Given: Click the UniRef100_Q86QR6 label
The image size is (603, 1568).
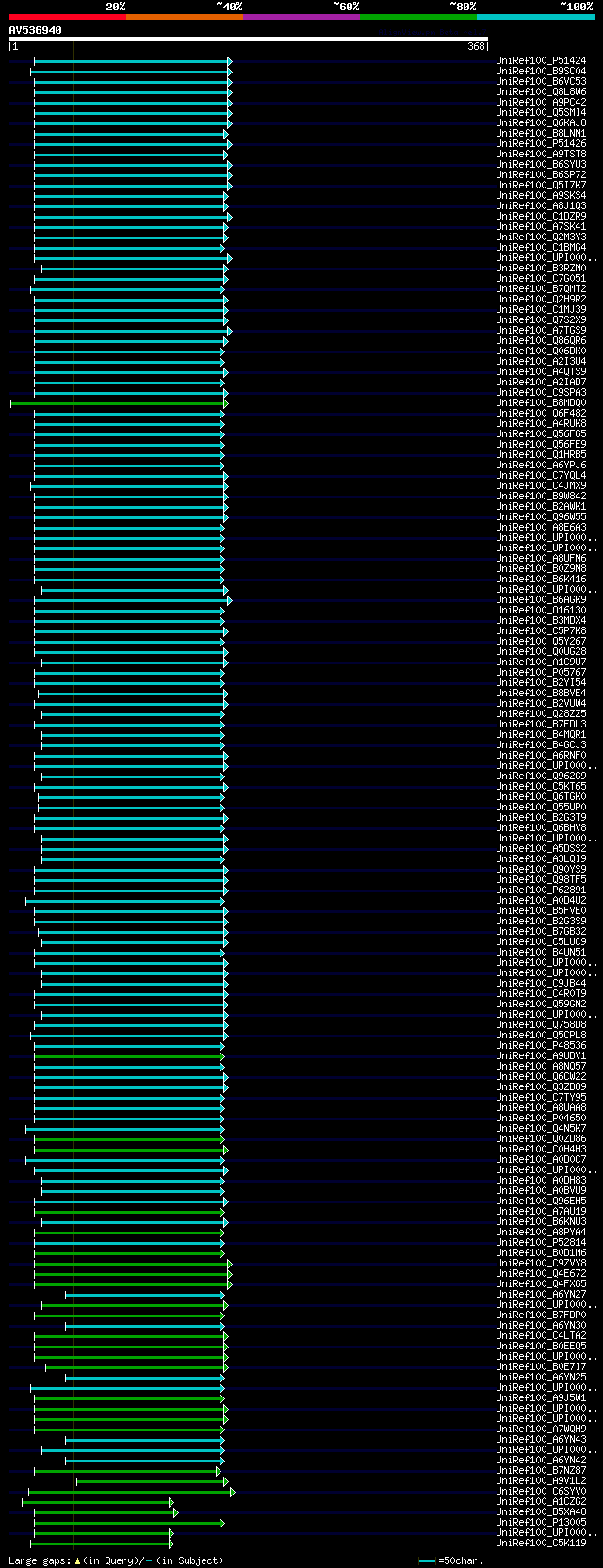Looking at the screenshot, I should [x=541, y=341].
